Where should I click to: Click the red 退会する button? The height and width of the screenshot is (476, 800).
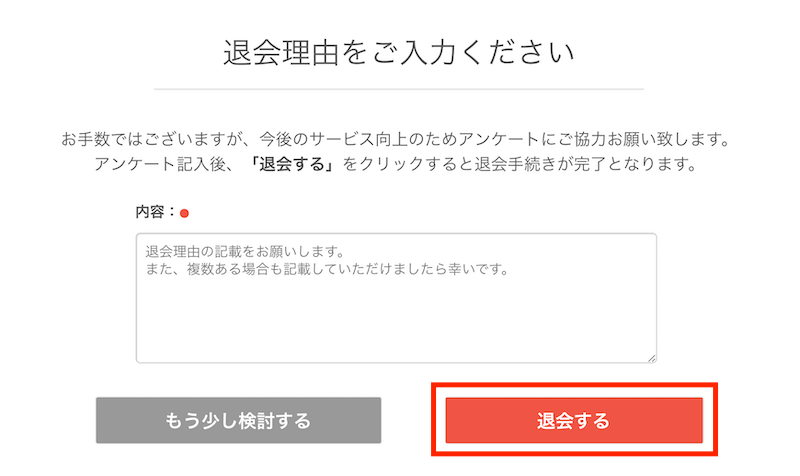[574, 421]
